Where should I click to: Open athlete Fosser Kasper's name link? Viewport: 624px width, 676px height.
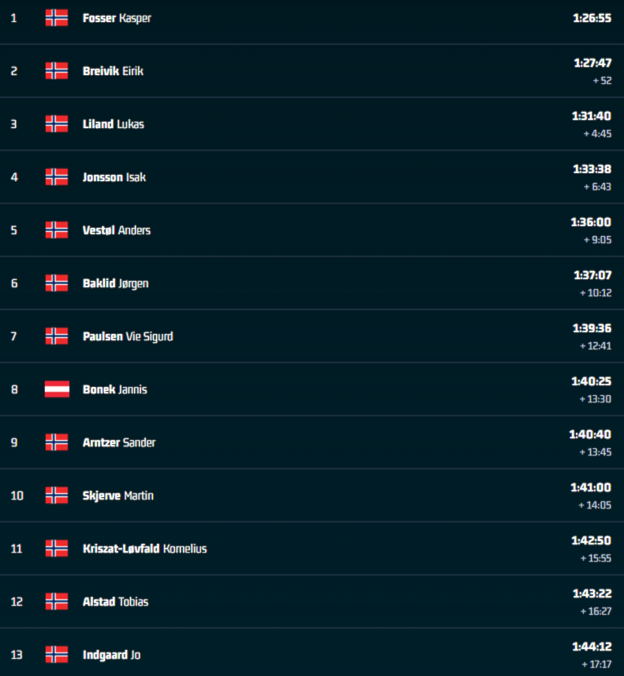[x=117, y=18]
